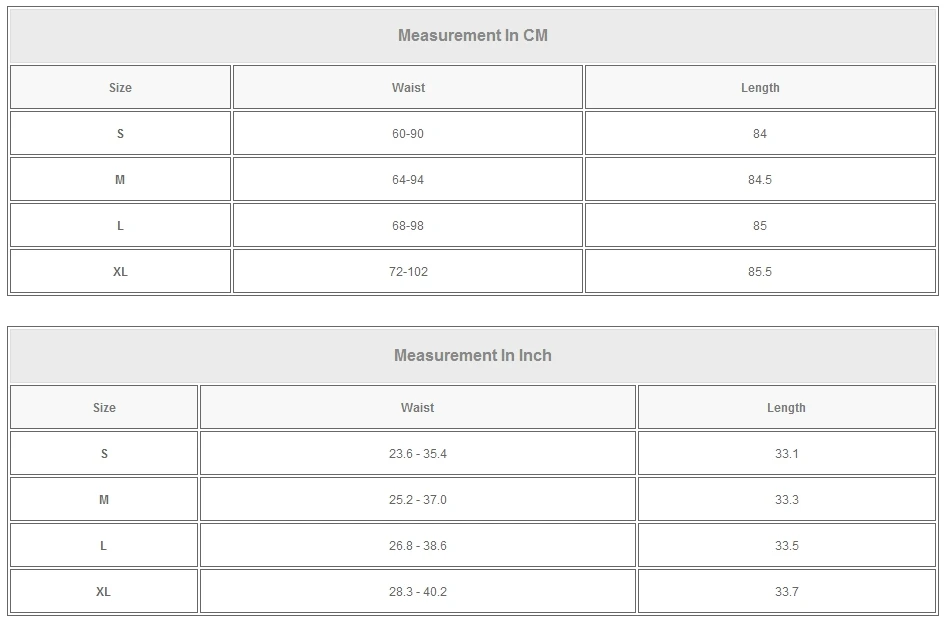This screenshot has width=946, height=624.
Task: Click length value 85.5
Action: tap(760, 272)
